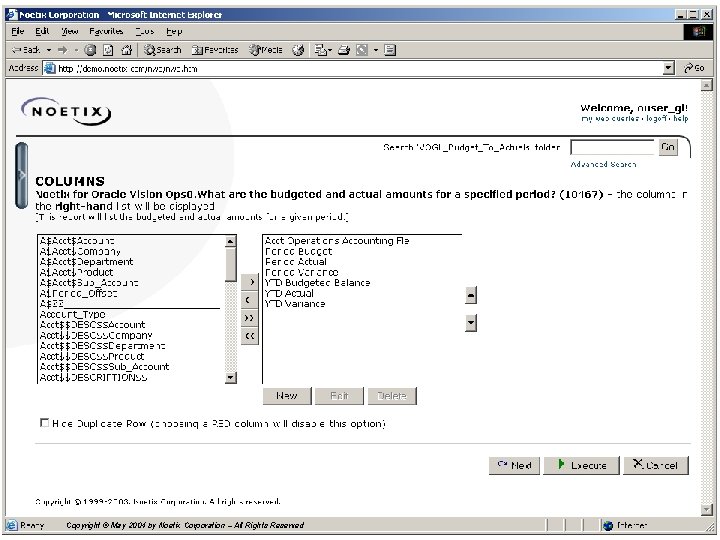Open the Forward button history dropdown arrow
The image size is (720, 540).
coord(76,50)
